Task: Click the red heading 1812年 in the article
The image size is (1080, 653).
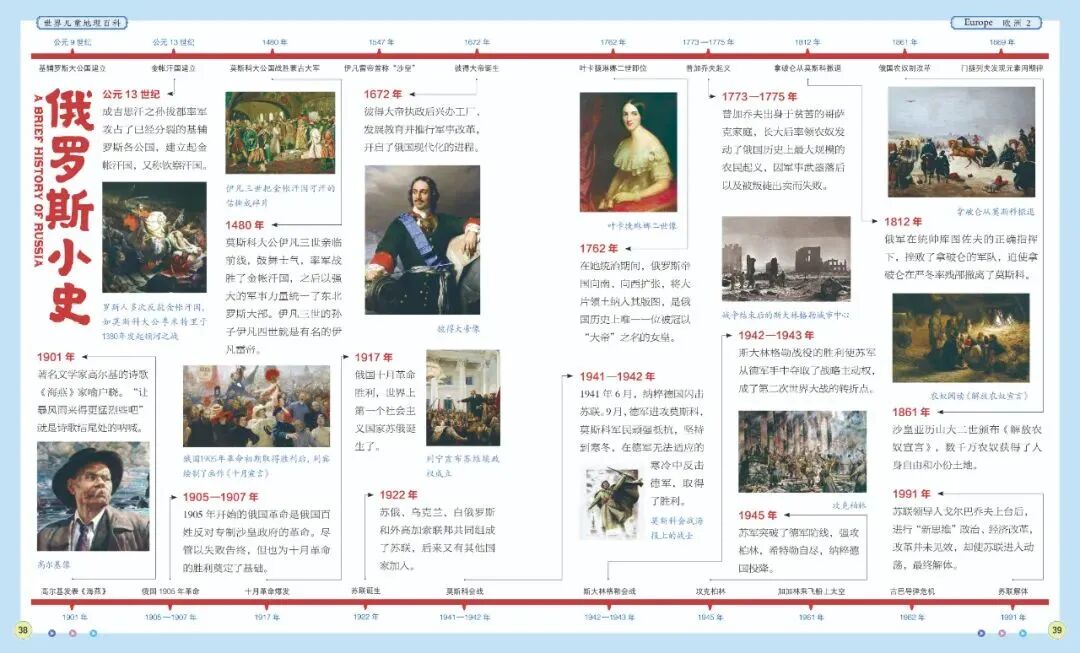Action: pyautogui.click(x=903, y=221)
